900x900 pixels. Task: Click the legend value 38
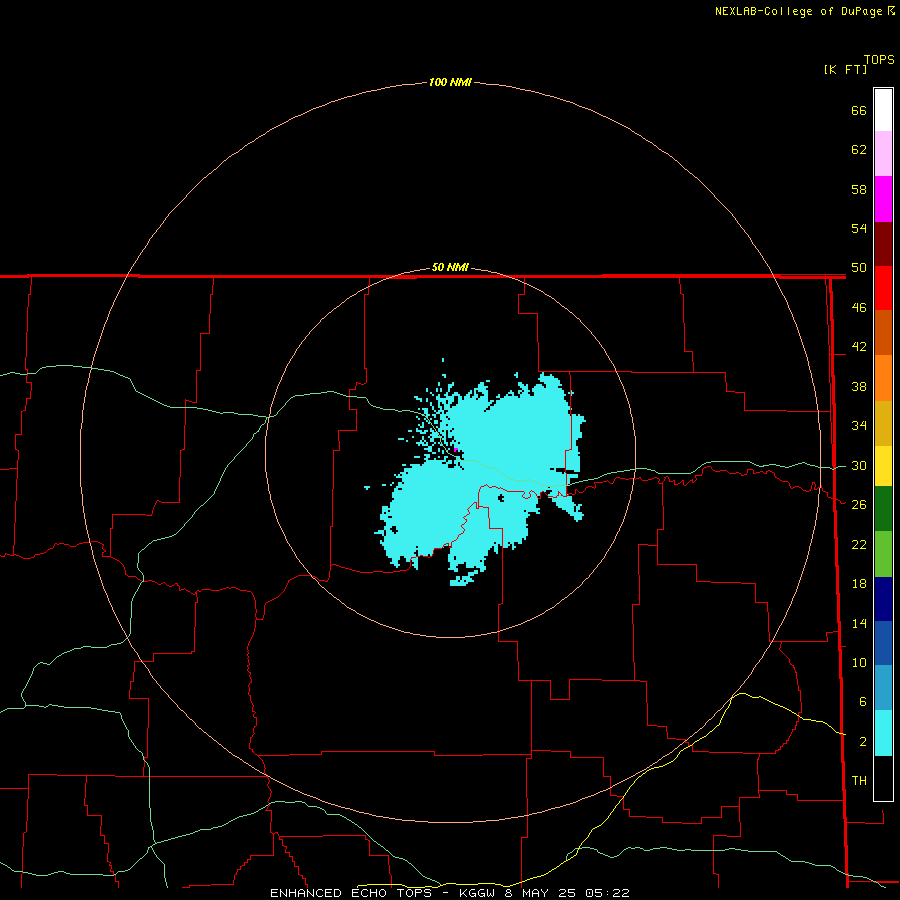[859, 386]
